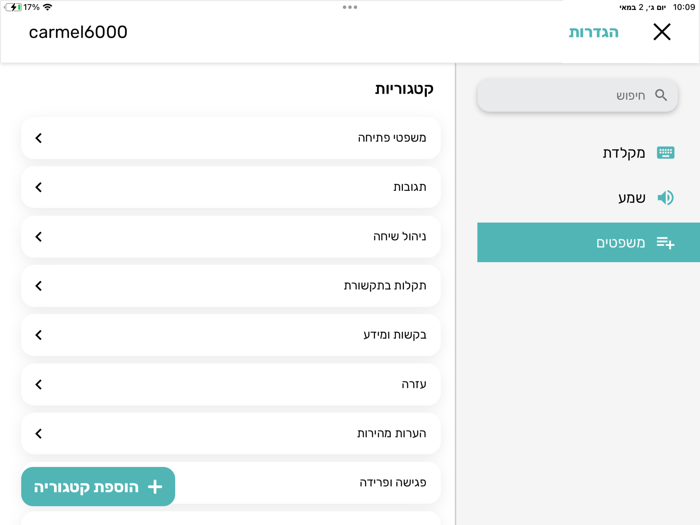700x525 pixels.
Task: Tap the battery indicator in status bar
Action: 12,7
